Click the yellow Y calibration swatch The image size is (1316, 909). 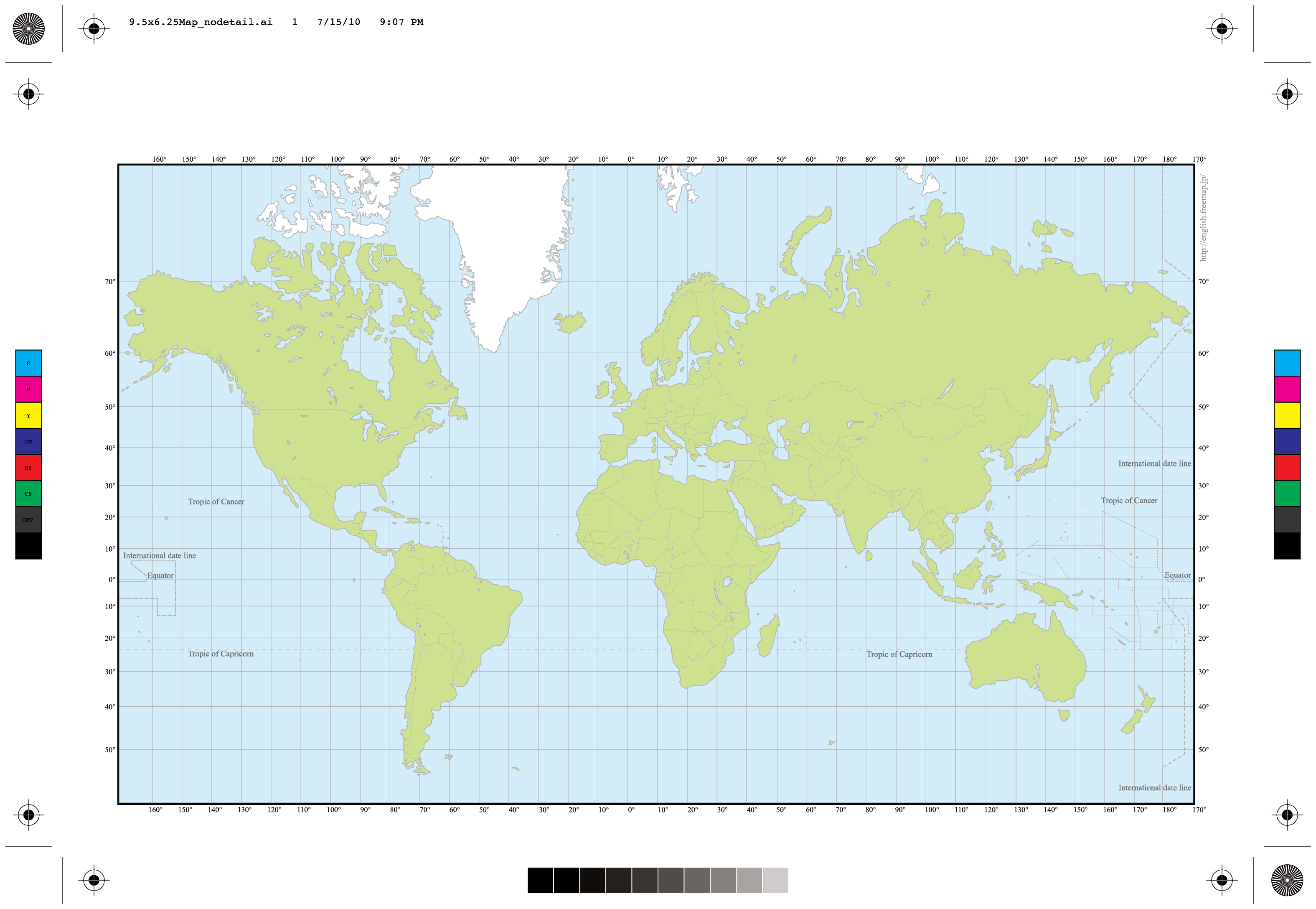point(28,415)
